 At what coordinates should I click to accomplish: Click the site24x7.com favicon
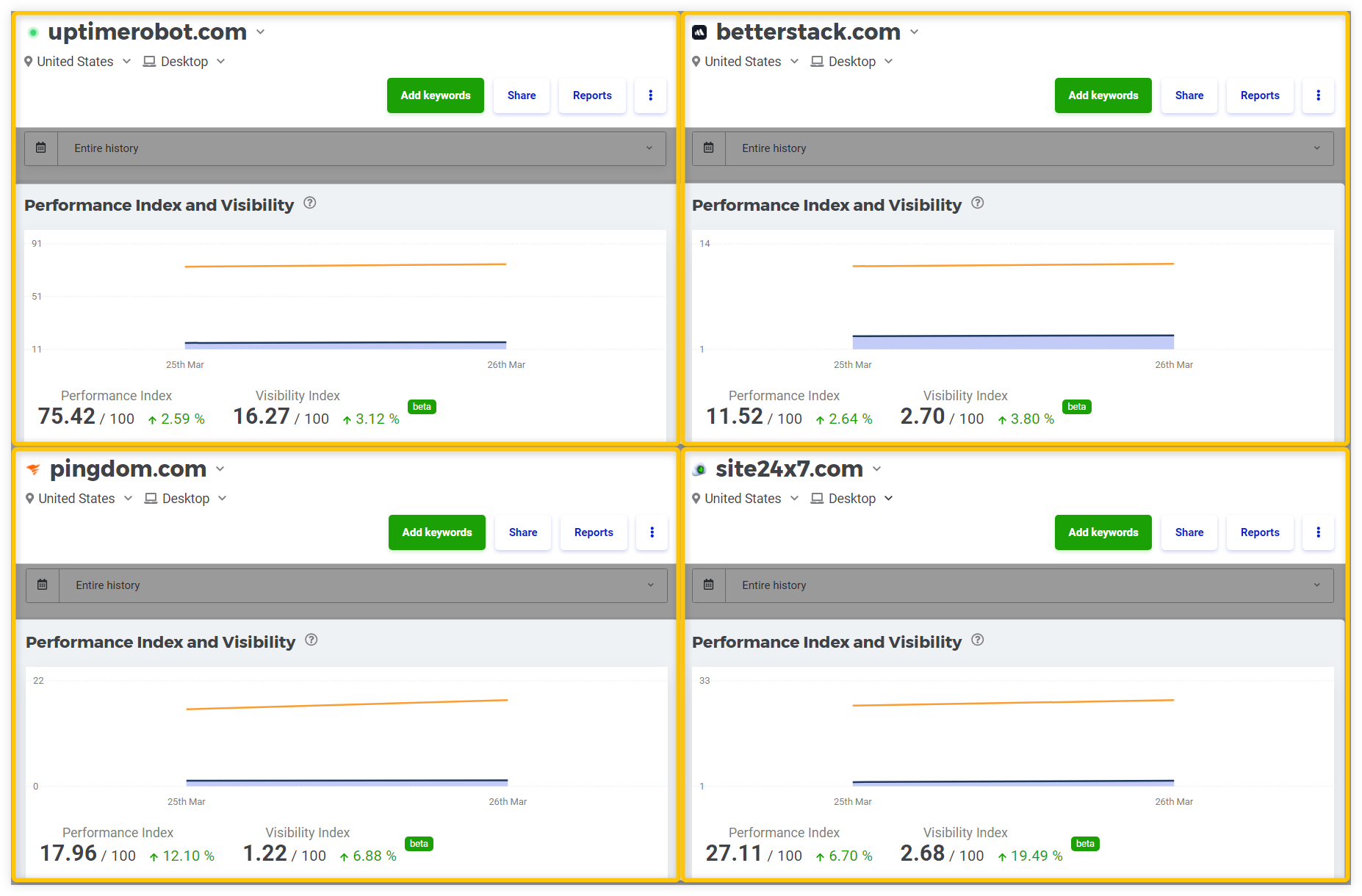(700, 469)
